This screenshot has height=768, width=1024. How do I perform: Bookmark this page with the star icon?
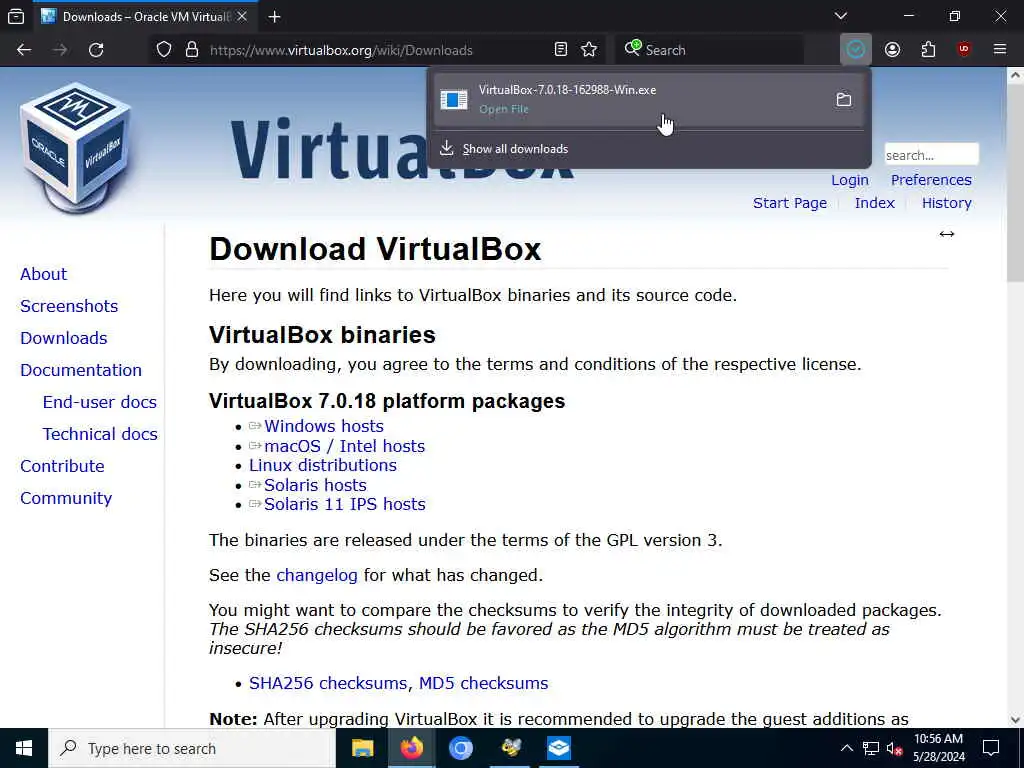tap(589, 50)
